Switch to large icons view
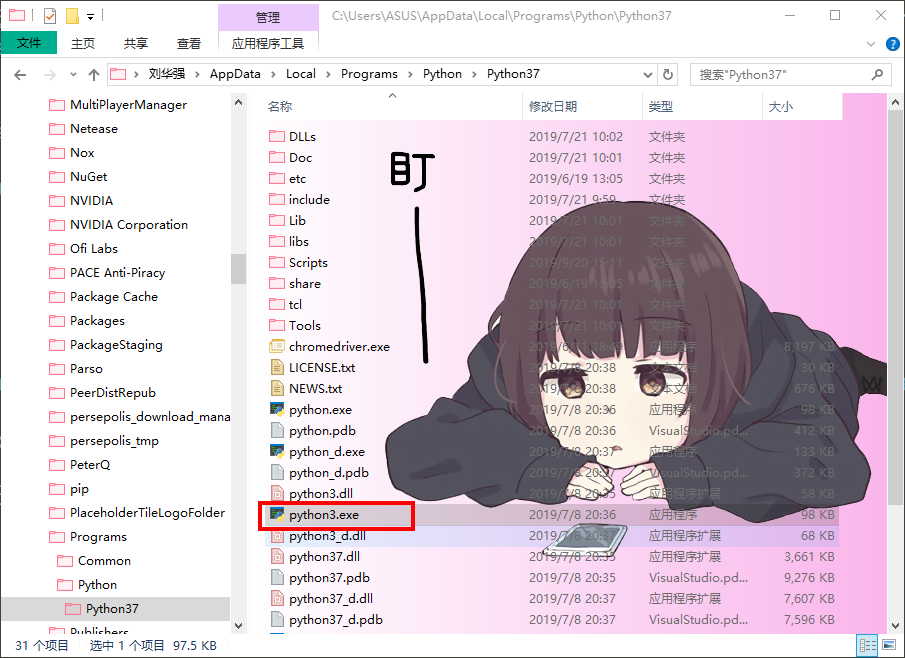This screenshot has height=658, width=905. 888,646
